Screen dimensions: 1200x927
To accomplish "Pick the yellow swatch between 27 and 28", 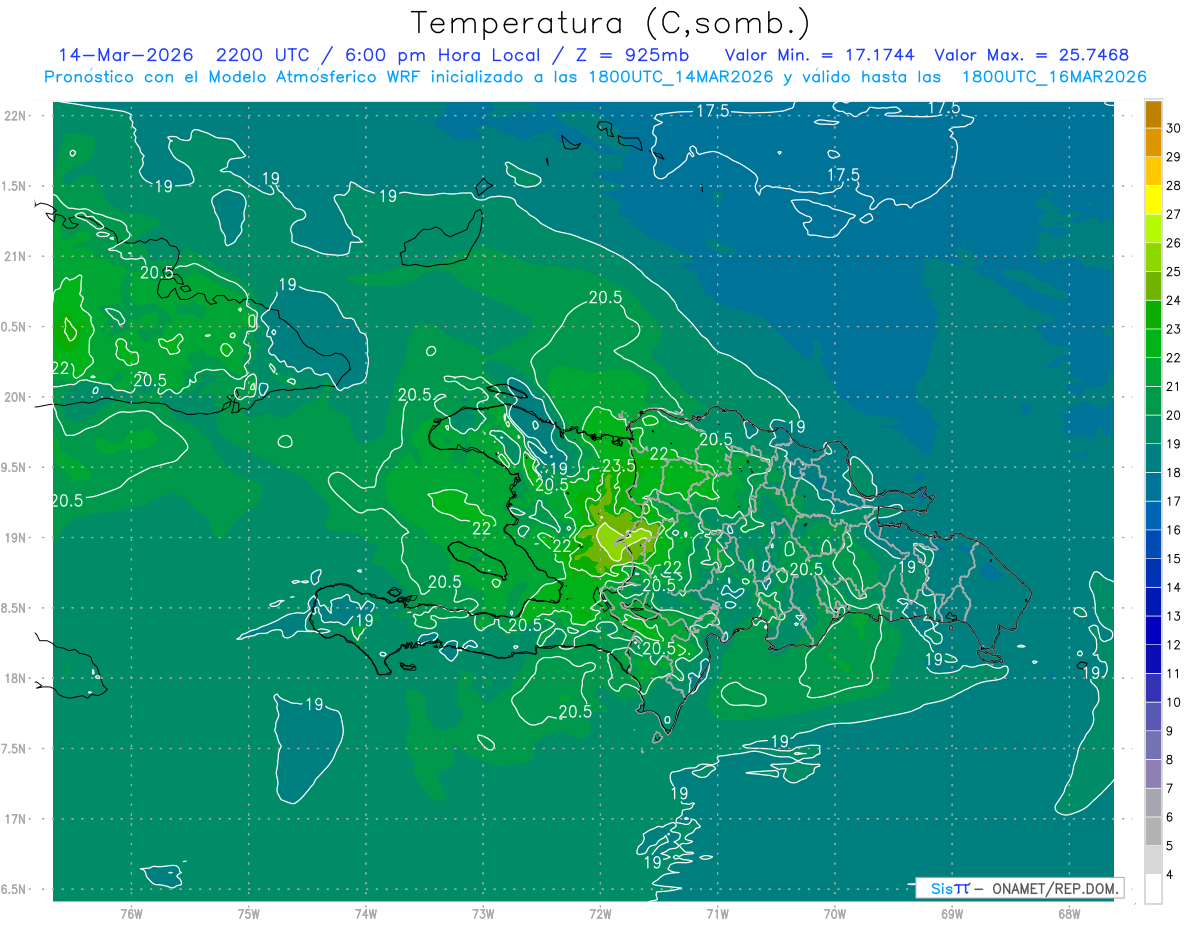I will (1153, 200).
